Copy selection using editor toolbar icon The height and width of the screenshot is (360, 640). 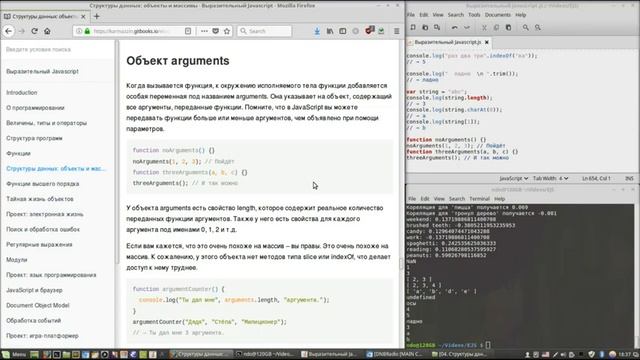[x=496, y=27]
